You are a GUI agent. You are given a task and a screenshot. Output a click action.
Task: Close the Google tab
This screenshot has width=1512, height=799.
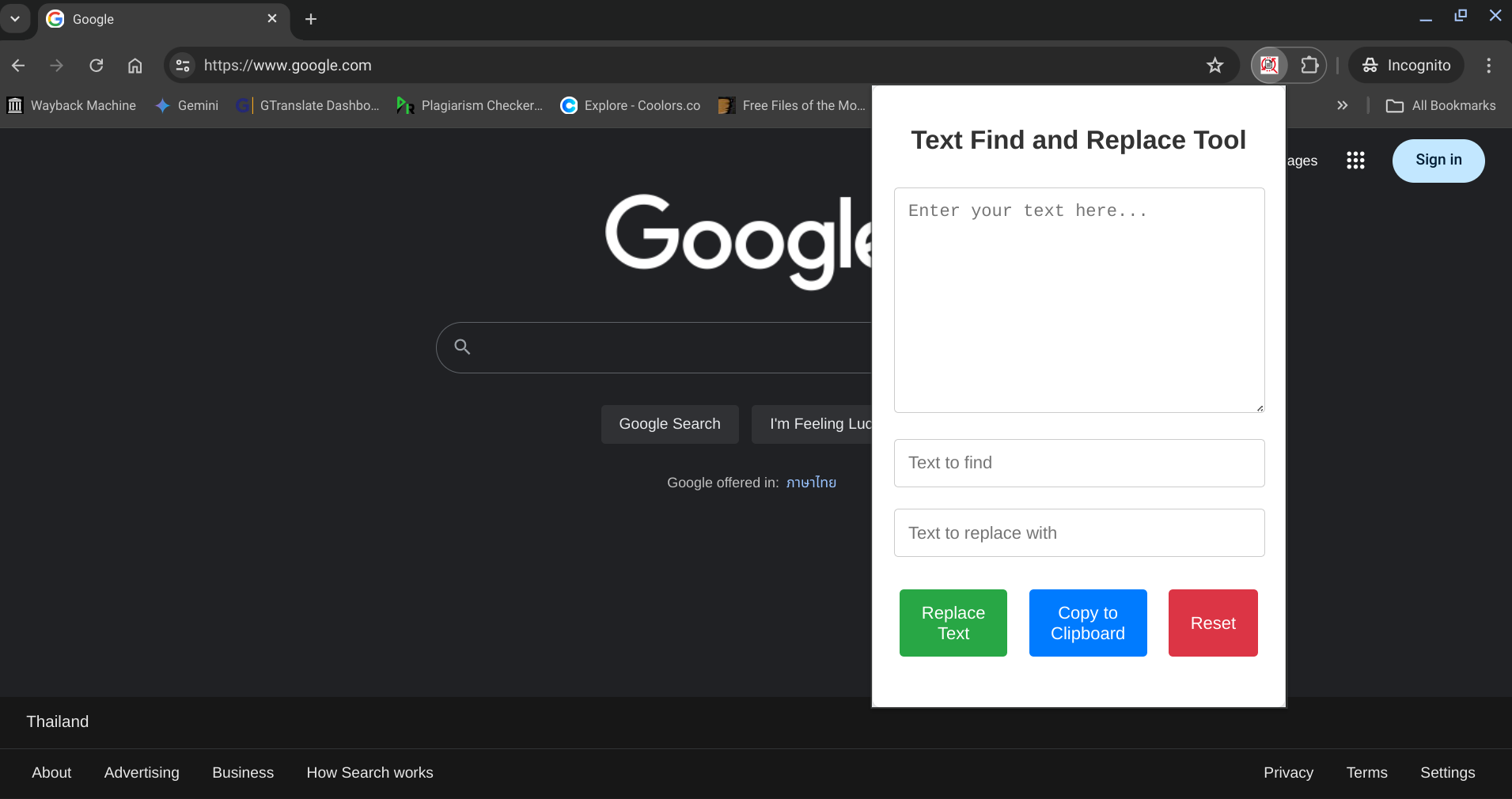[x=272, y=18]
